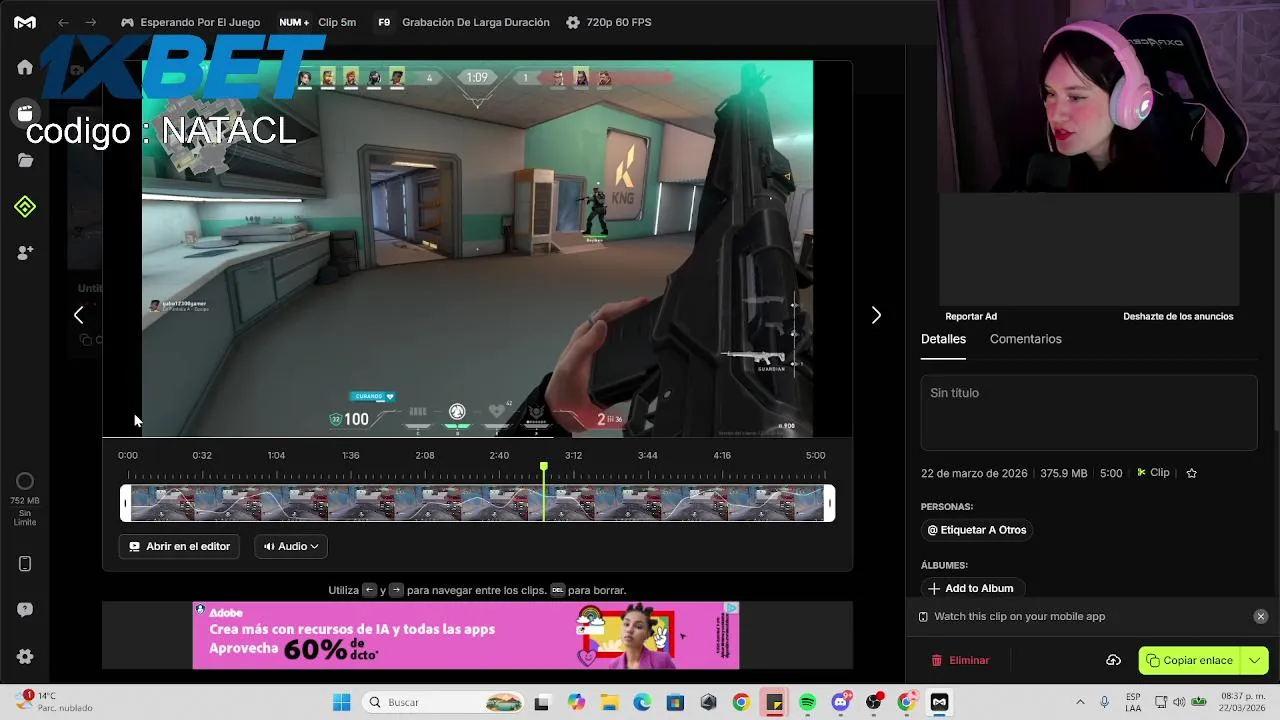Click the Watch this clip on mobile text
This screenshot has height=720, width=1280.
(1019, 616)
